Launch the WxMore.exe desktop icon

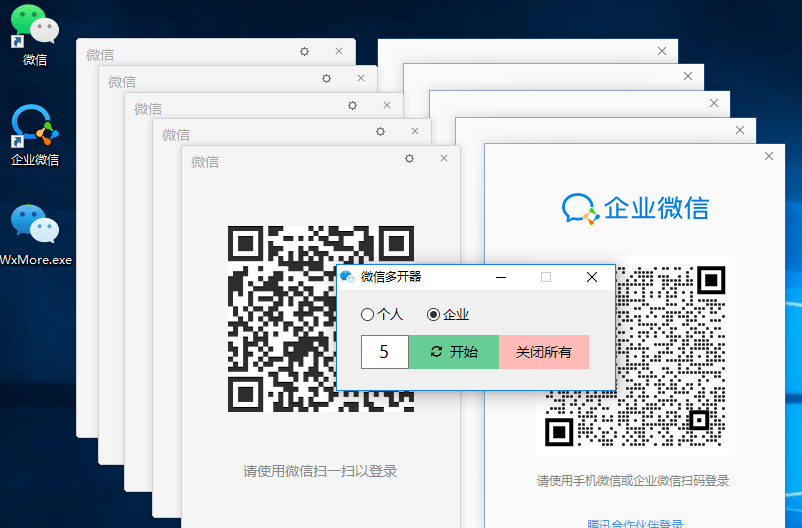click(x=35, y=235)
